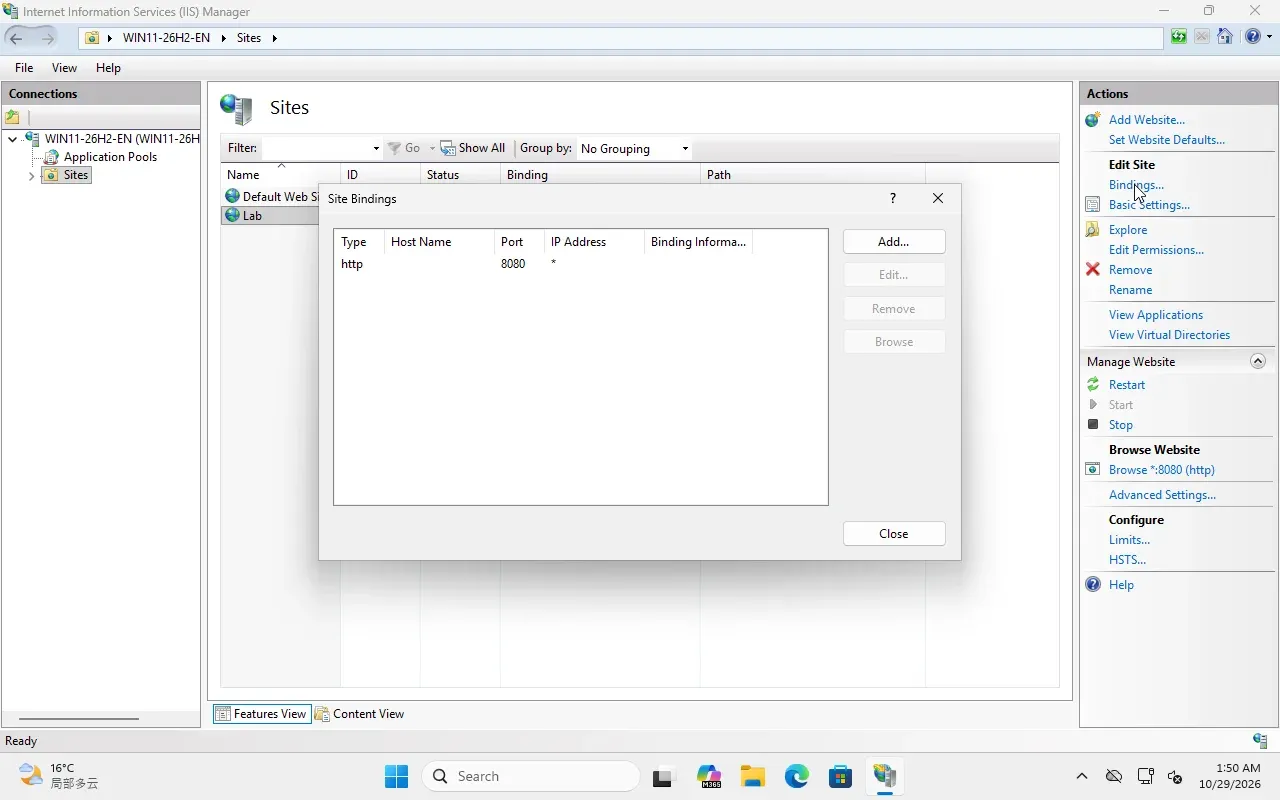Open Edit Permissions link
The width and height of the screenshot is (1280, 800).
(1156, 250)
